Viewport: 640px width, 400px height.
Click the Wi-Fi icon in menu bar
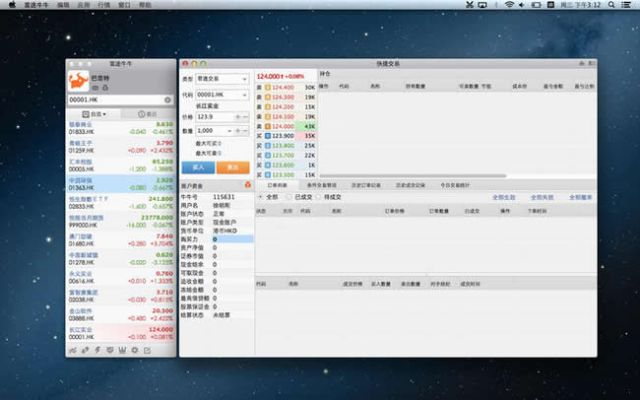pos(508,5)
